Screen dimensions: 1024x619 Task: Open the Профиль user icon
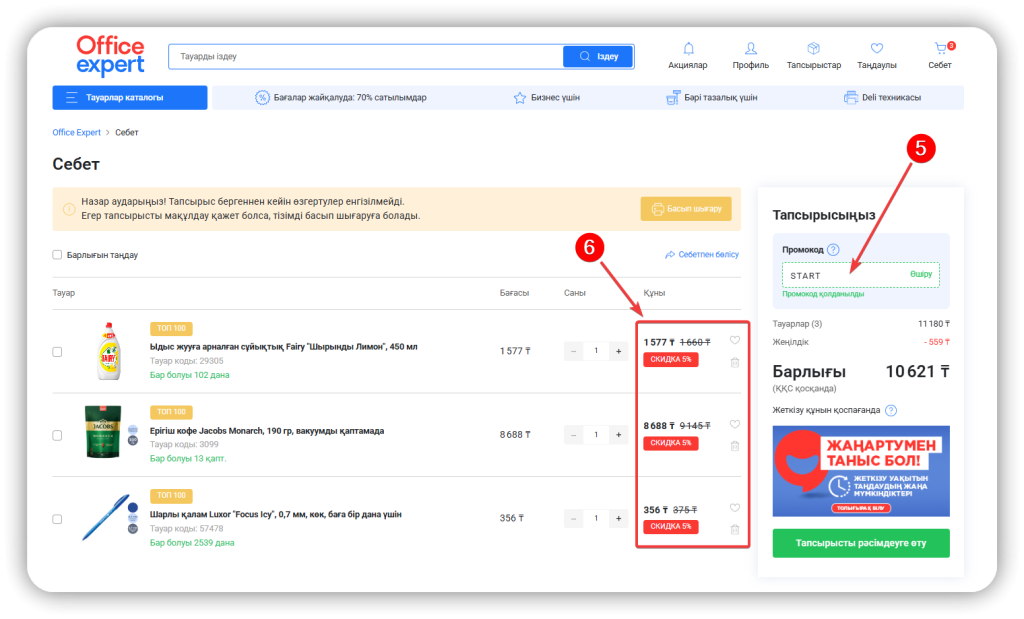(750, 49)
